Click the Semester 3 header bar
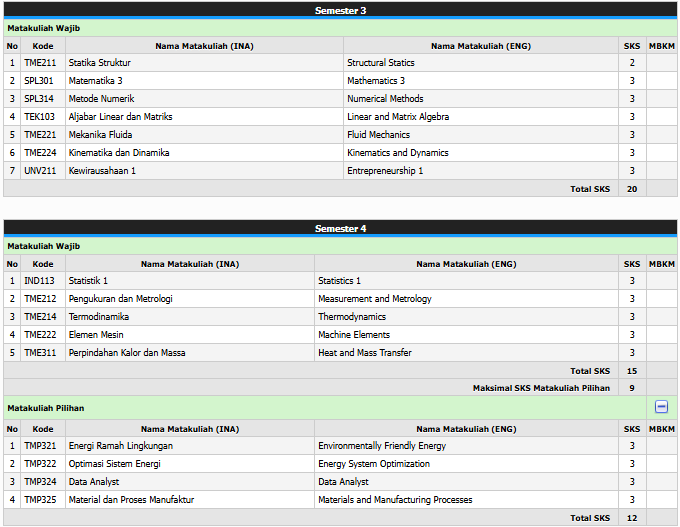Screen dimensions: 680x527 340,10
